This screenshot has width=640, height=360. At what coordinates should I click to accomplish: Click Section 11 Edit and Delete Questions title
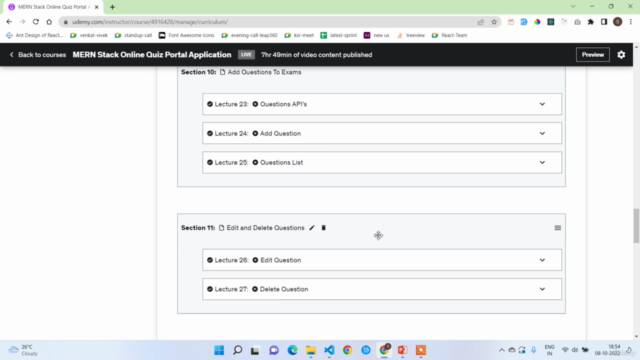(x=265, y=228)
